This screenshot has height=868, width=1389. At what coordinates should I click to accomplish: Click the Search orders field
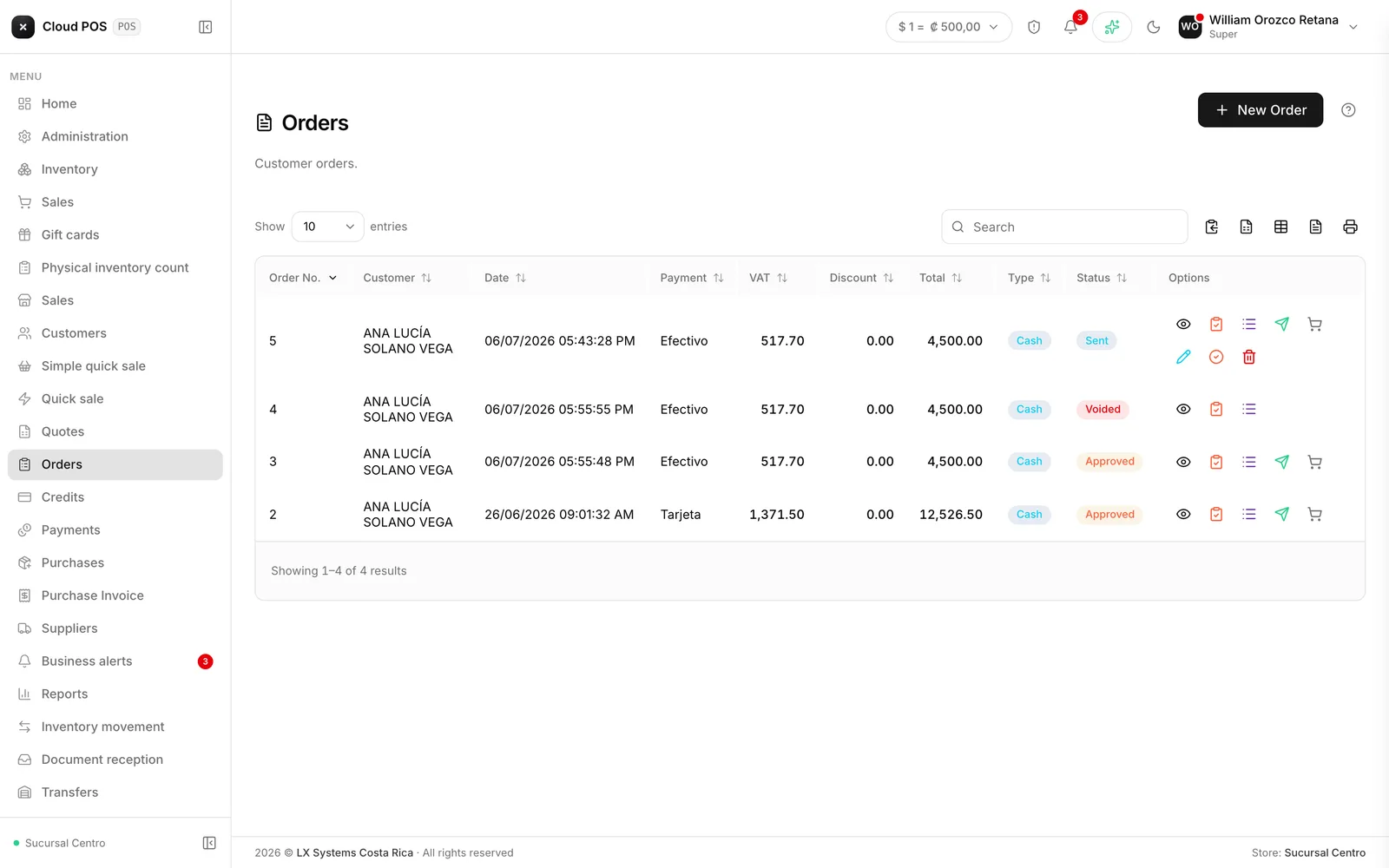(x=1064, y=227)
